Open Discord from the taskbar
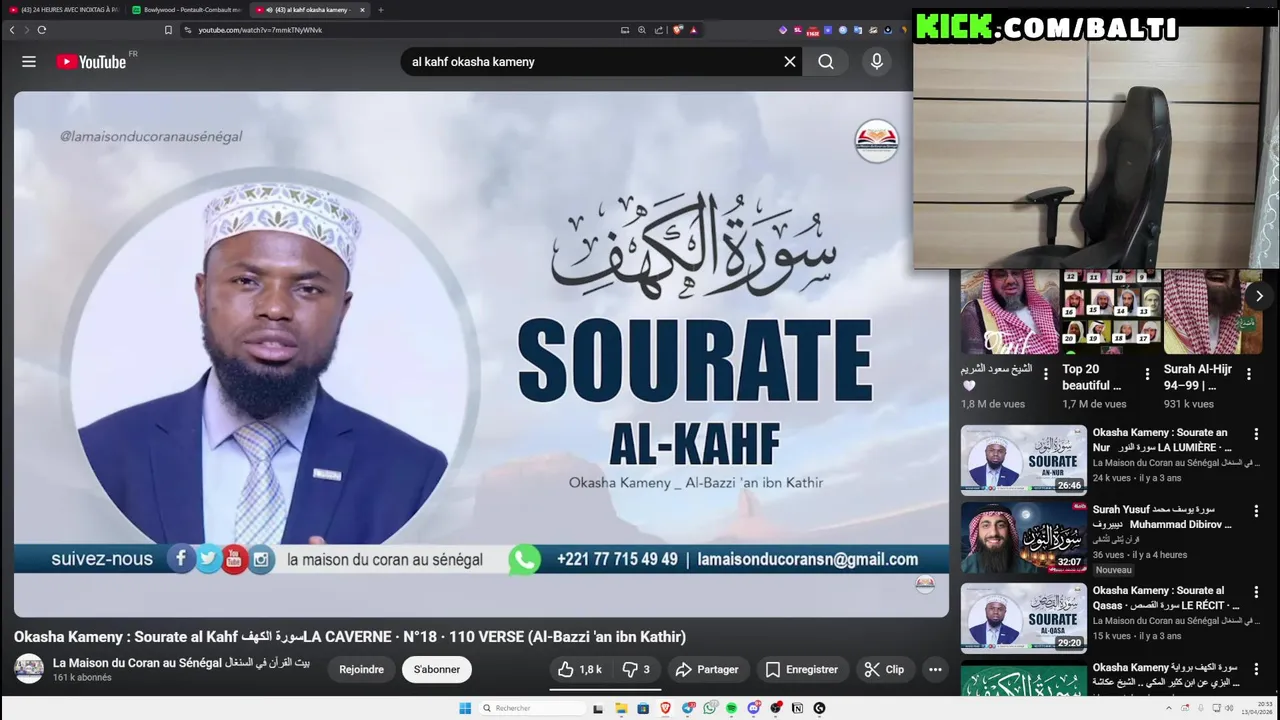Screen dimensions: 1280x720 (x=754, y=708)
